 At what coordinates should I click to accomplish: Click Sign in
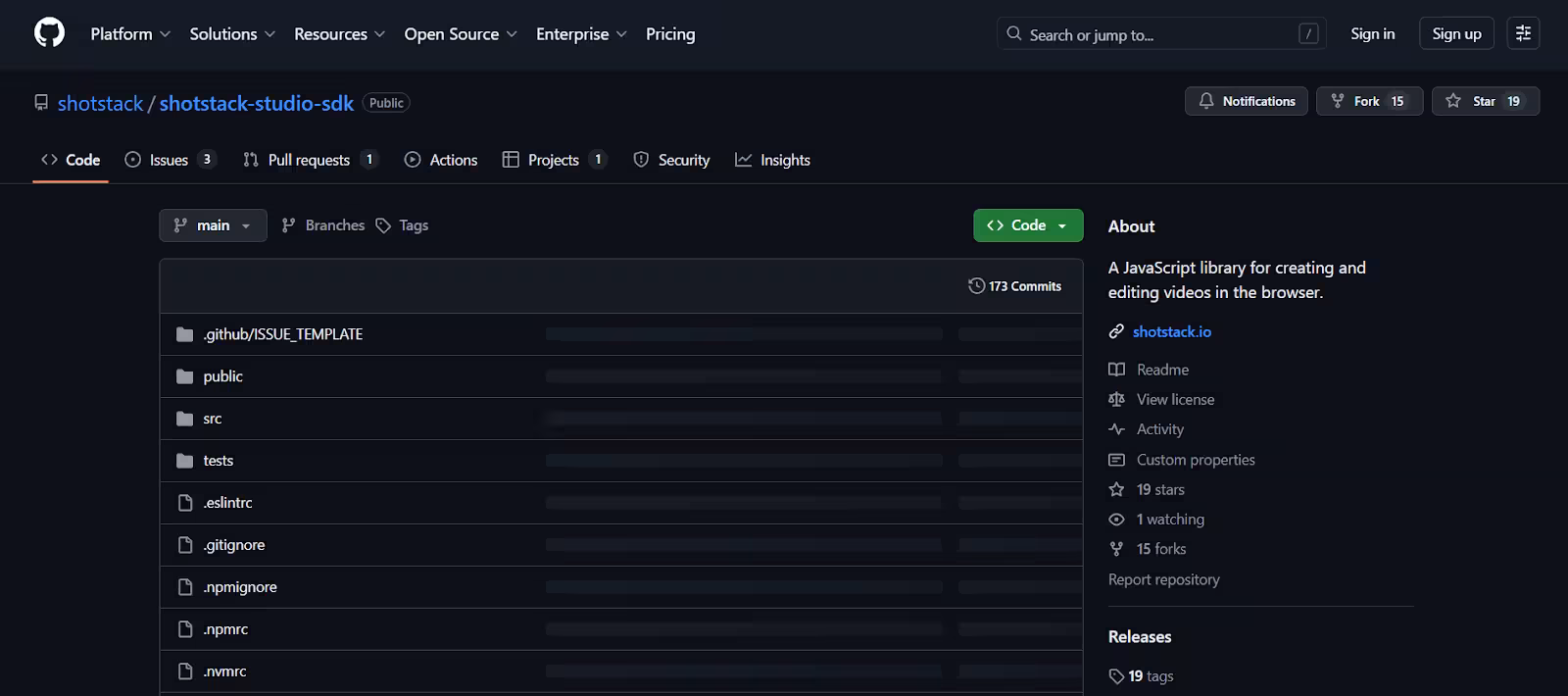click(1372, 33)
